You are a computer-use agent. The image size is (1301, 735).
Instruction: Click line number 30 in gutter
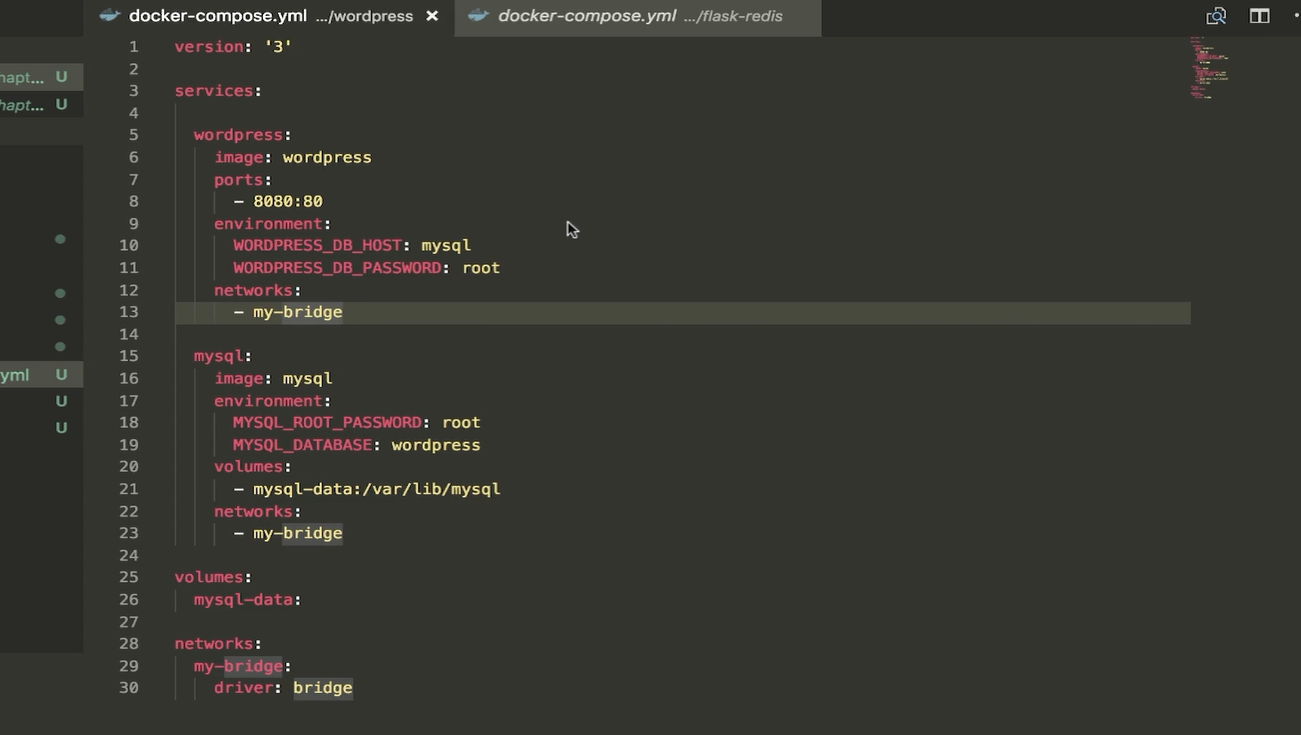point(129,688)
